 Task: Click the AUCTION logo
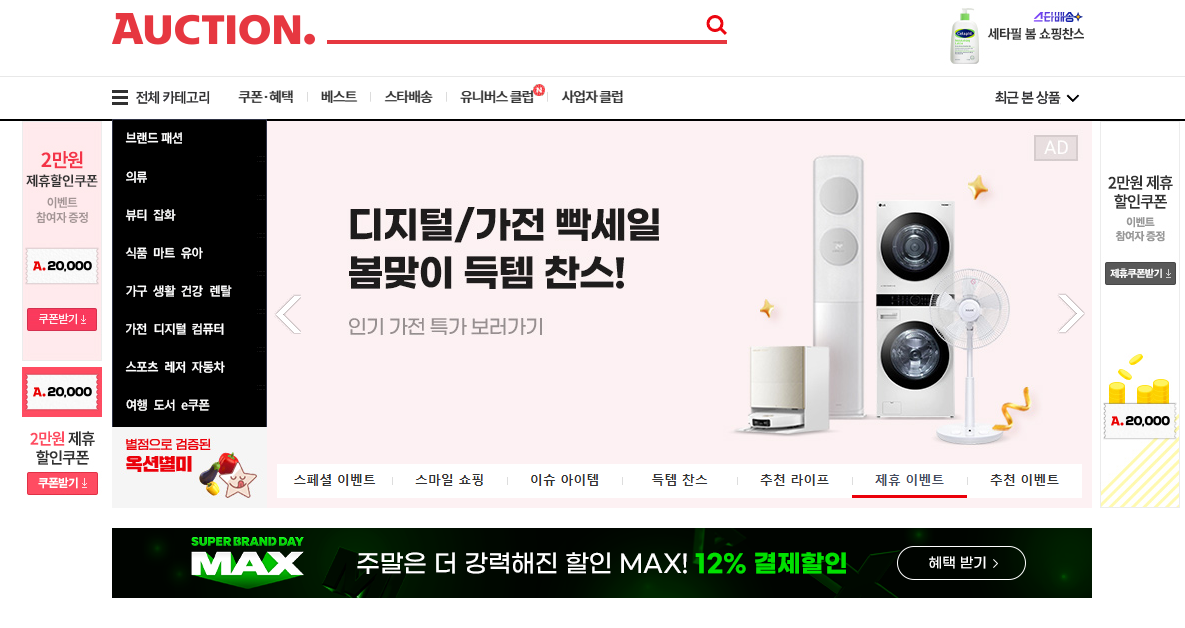point(213,29)
